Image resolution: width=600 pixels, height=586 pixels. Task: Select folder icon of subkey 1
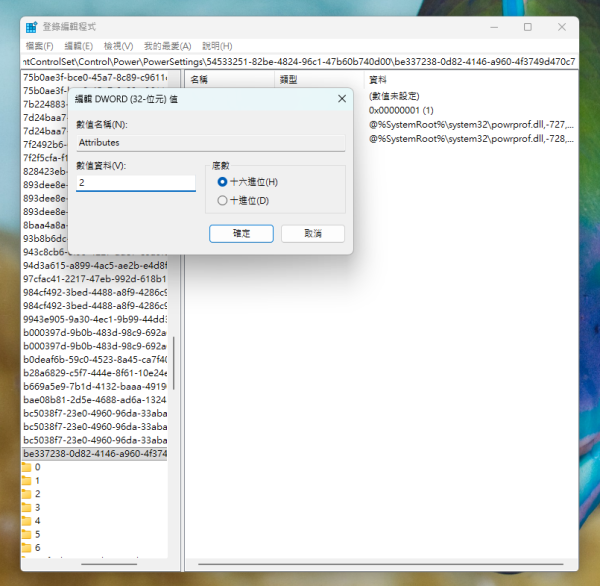pos(26,480)
